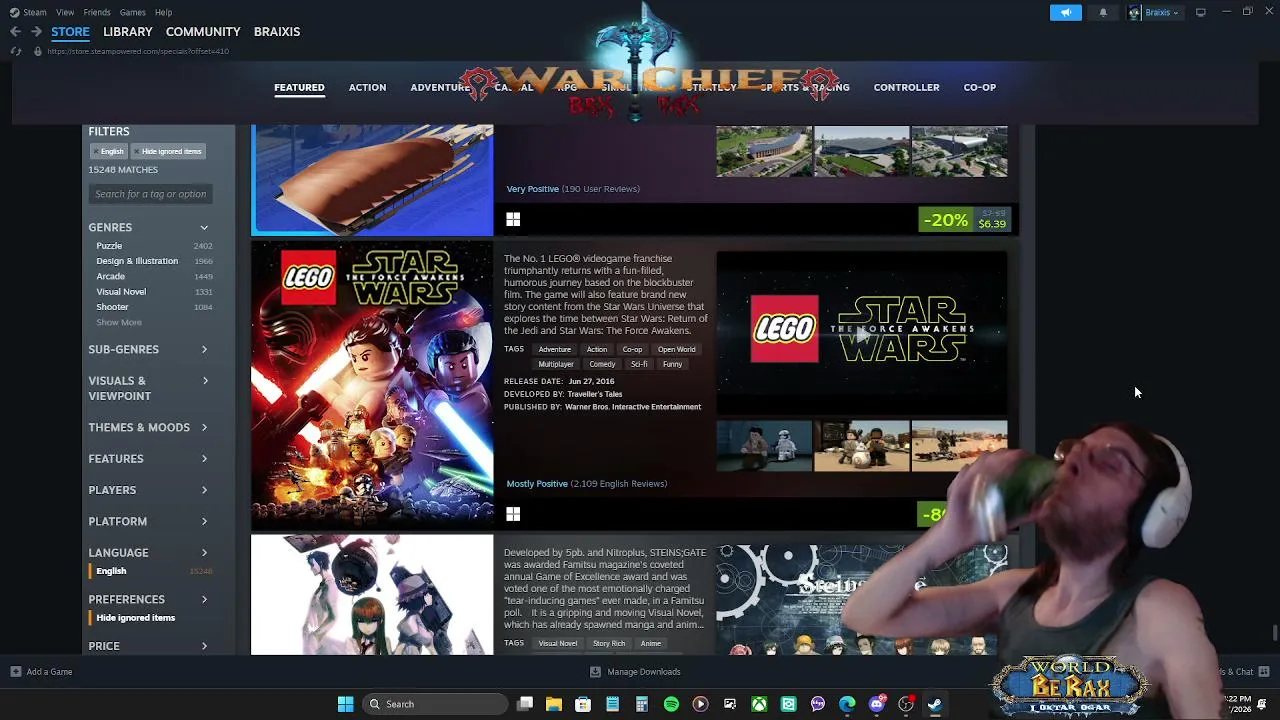Switch to Steam on the taskbar
The image size is (1280, 720).
(935, 704)
